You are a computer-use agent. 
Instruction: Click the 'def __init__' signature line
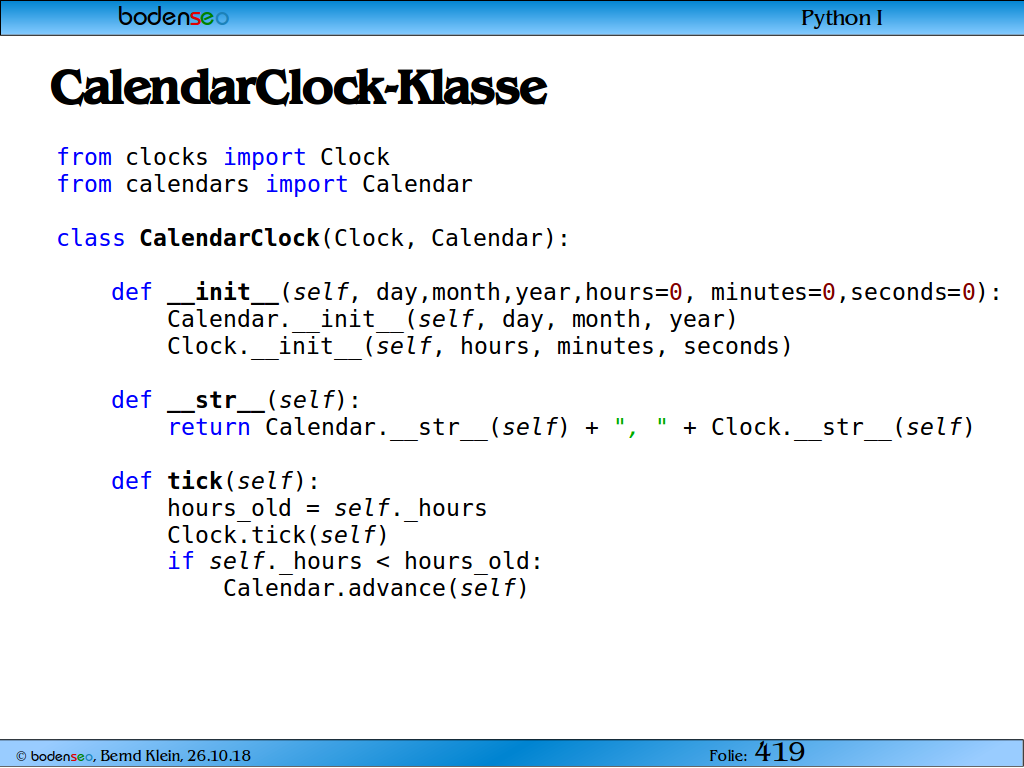click(556, 292)
